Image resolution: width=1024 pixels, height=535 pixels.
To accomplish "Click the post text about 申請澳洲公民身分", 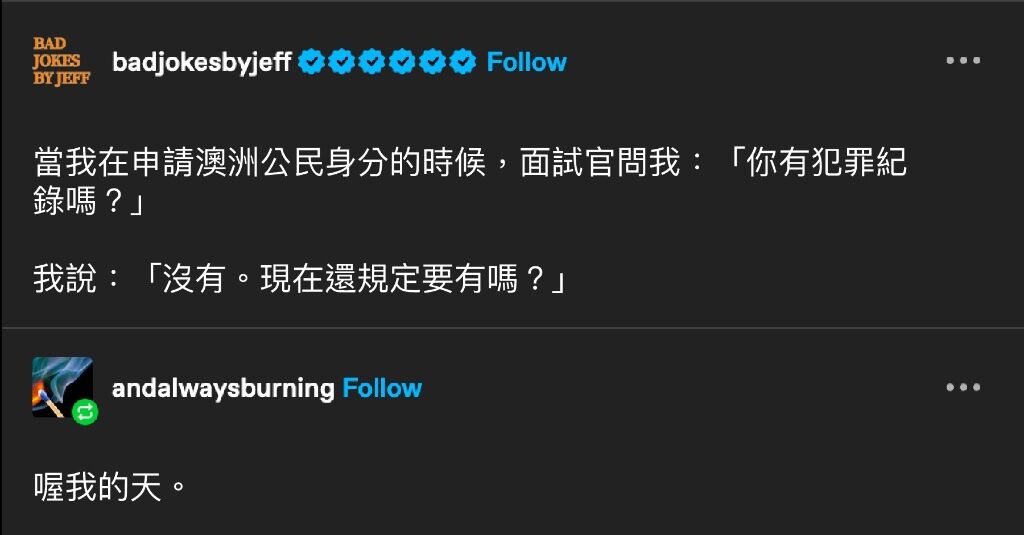I will [470, 181].
